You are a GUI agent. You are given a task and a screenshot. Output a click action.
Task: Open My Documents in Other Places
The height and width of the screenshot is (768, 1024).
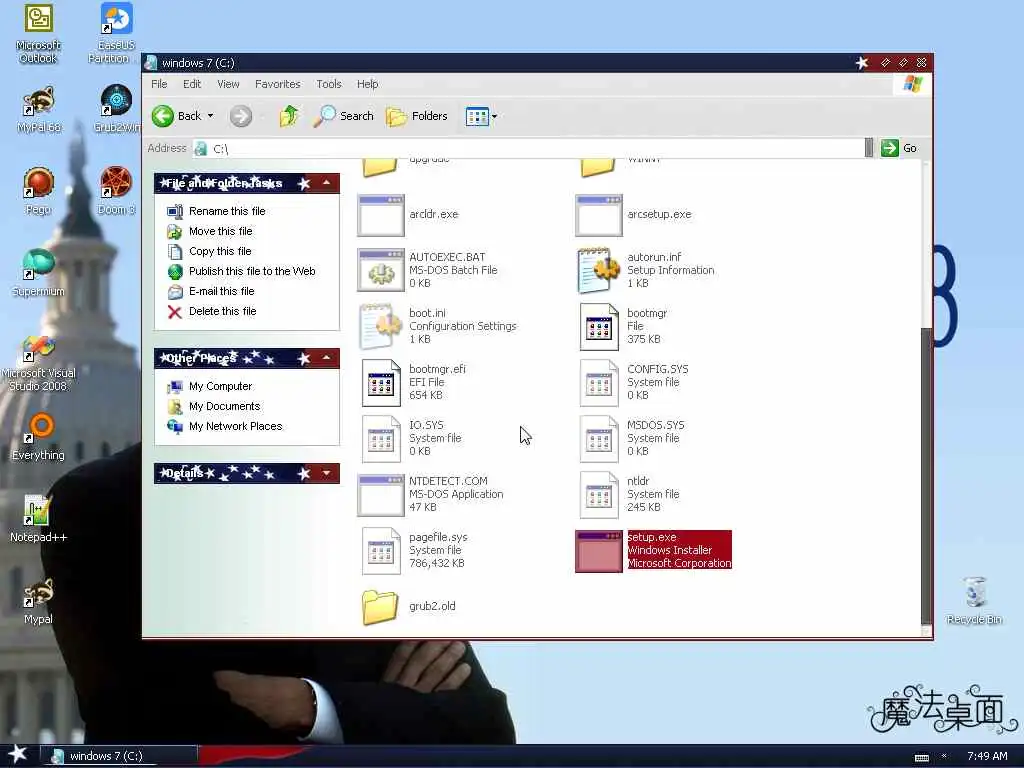click(x=224, y=406)
